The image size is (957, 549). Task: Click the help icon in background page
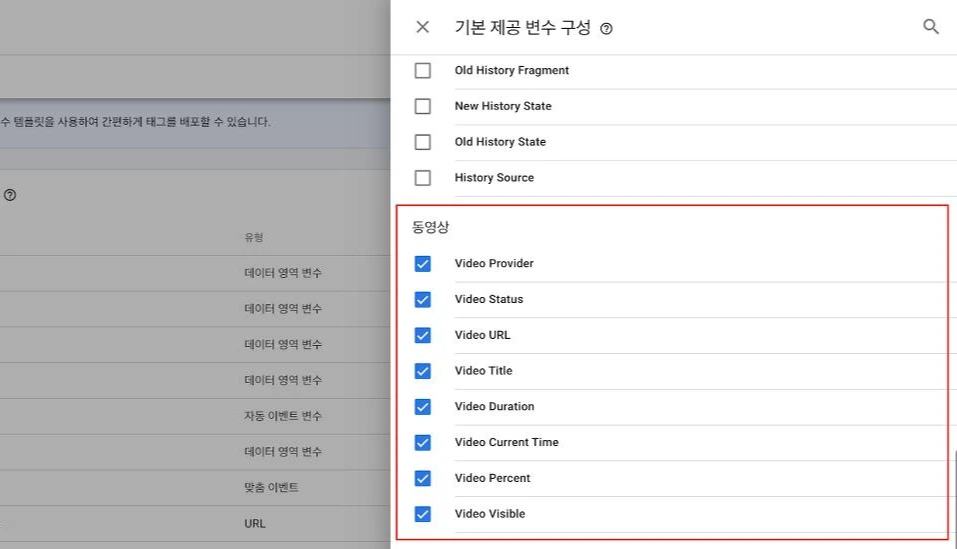click(x=10, y=195)
